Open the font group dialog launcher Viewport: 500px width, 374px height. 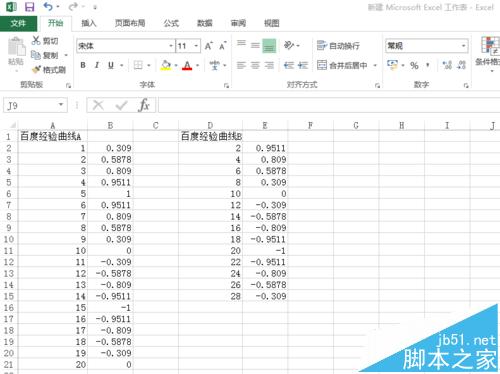click(226, 86)
